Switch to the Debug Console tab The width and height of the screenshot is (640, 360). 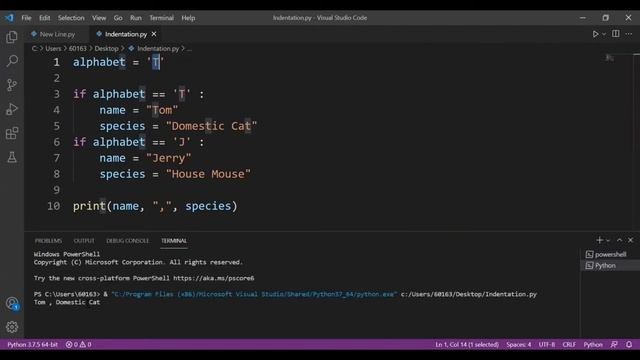[x=127, y=241]
